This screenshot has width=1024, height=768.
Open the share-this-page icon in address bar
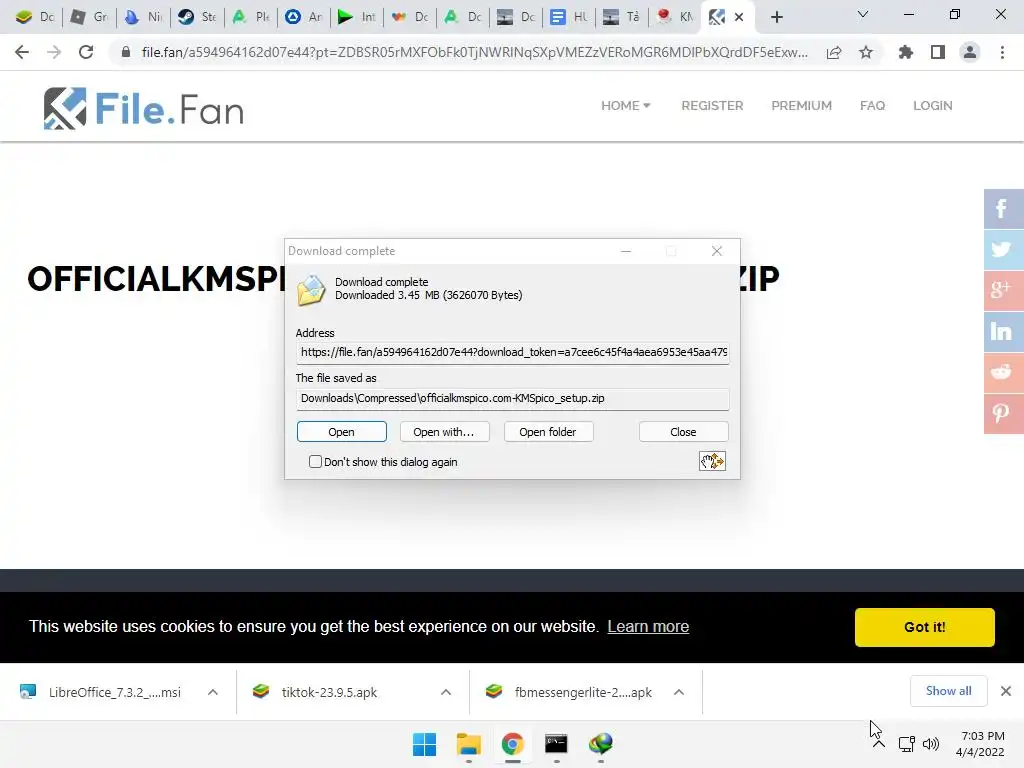[834, 52]
